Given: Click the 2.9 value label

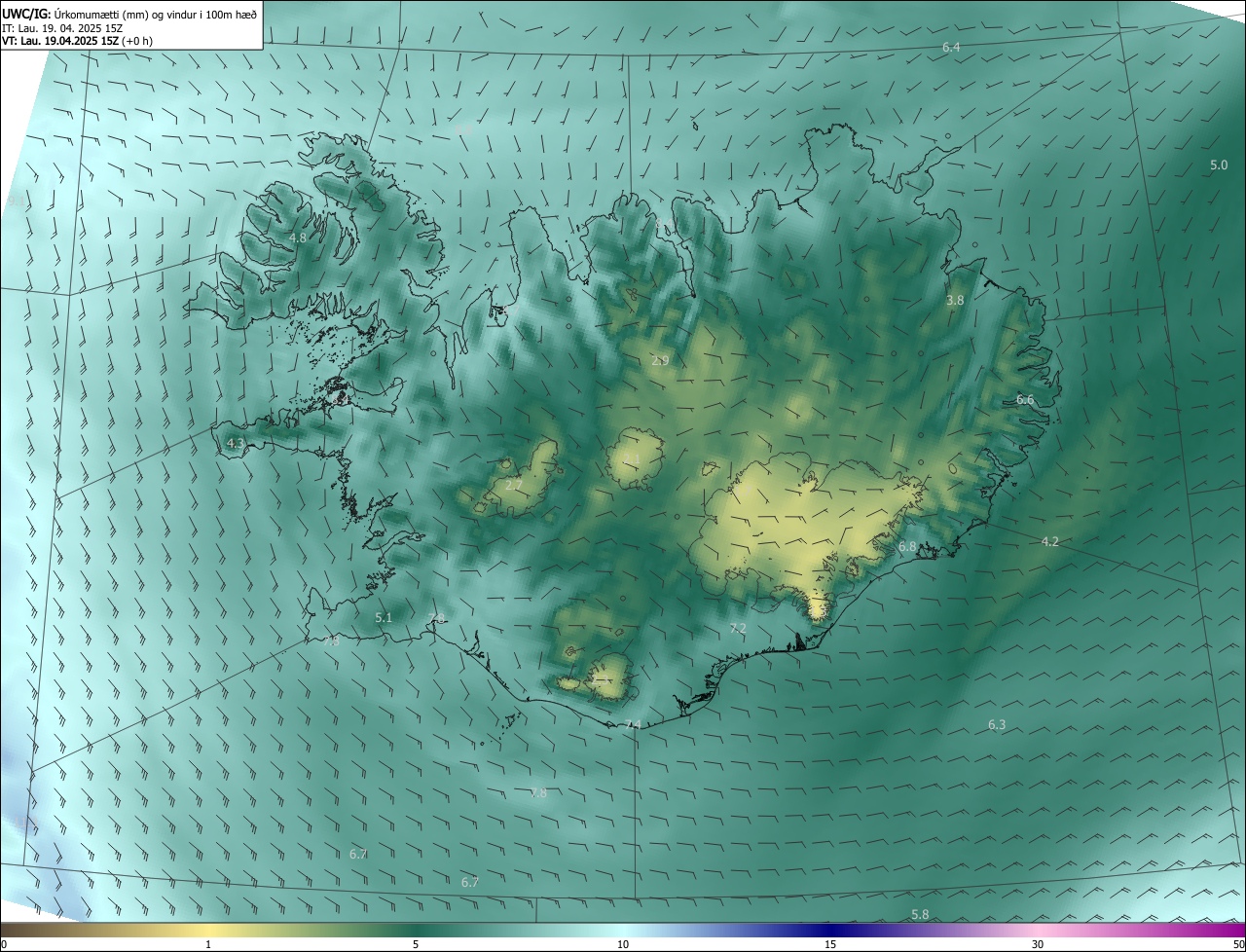Looking at the screenshot, I should [660, 361].
